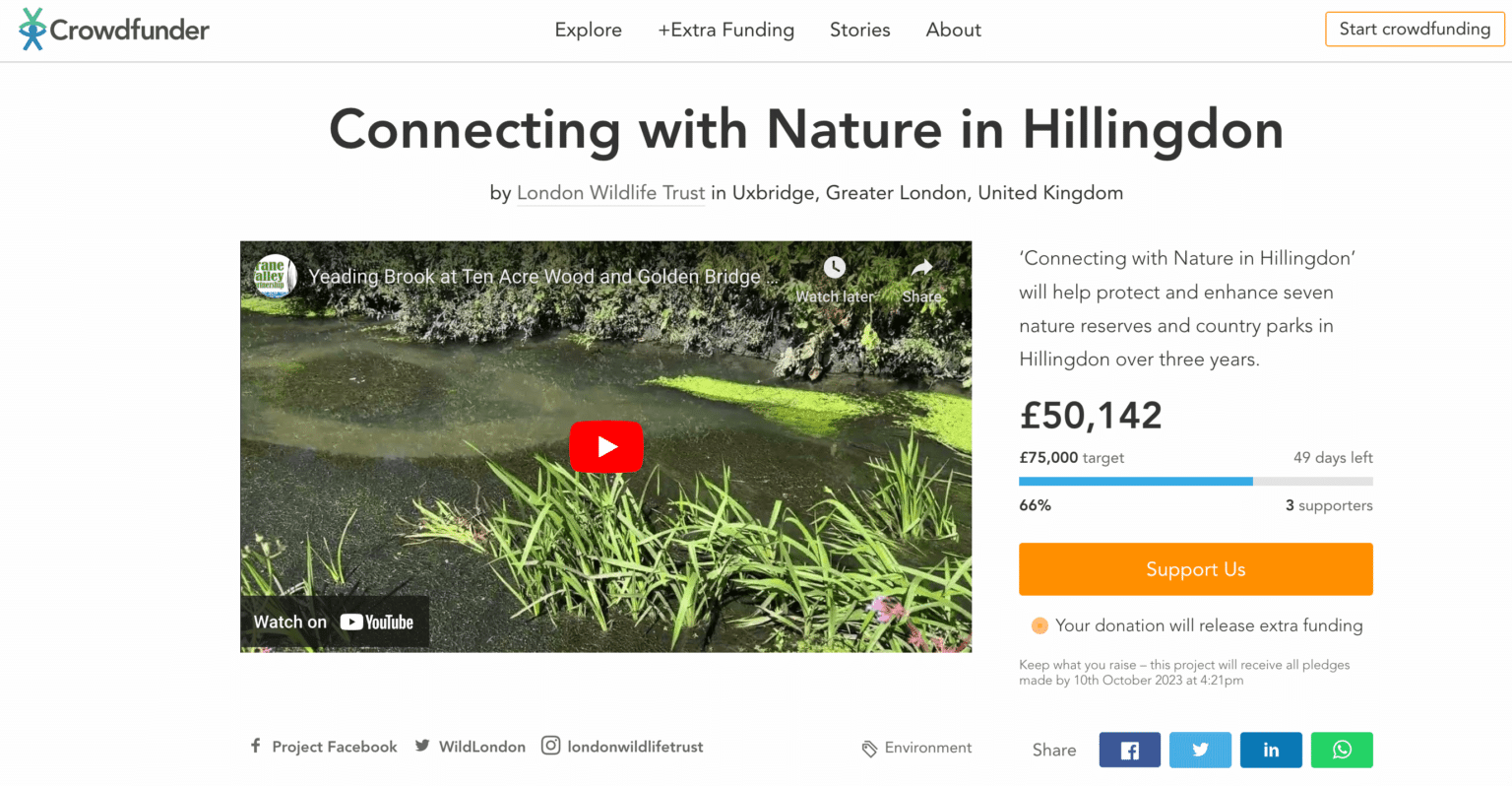This screenshot has height=786, width=1512.
Task: Click Start crowdfunding
Action: [1414, 29]
